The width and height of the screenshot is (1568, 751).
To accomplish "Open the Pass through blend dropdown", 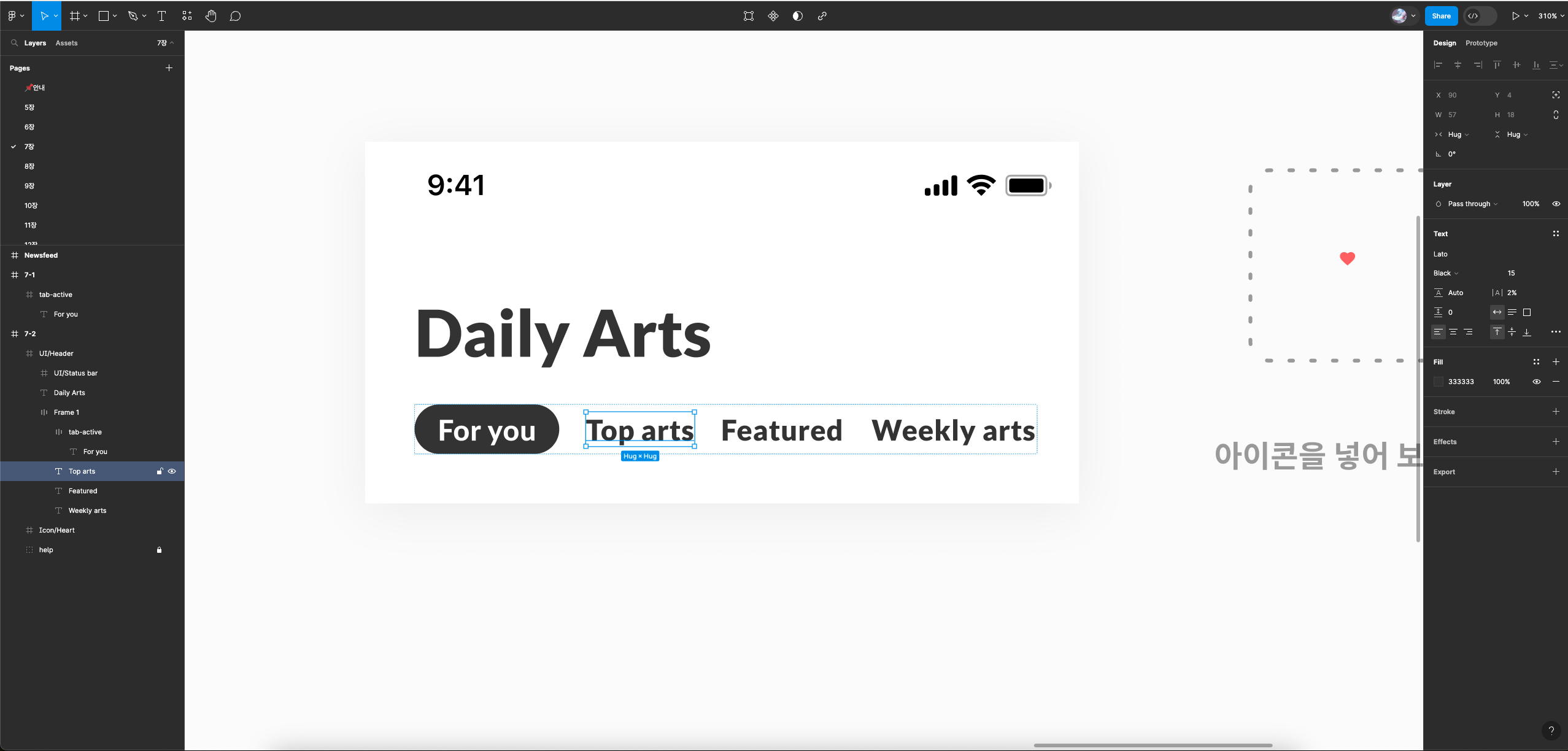I will pyautogui.click(x=1472, y=204).
